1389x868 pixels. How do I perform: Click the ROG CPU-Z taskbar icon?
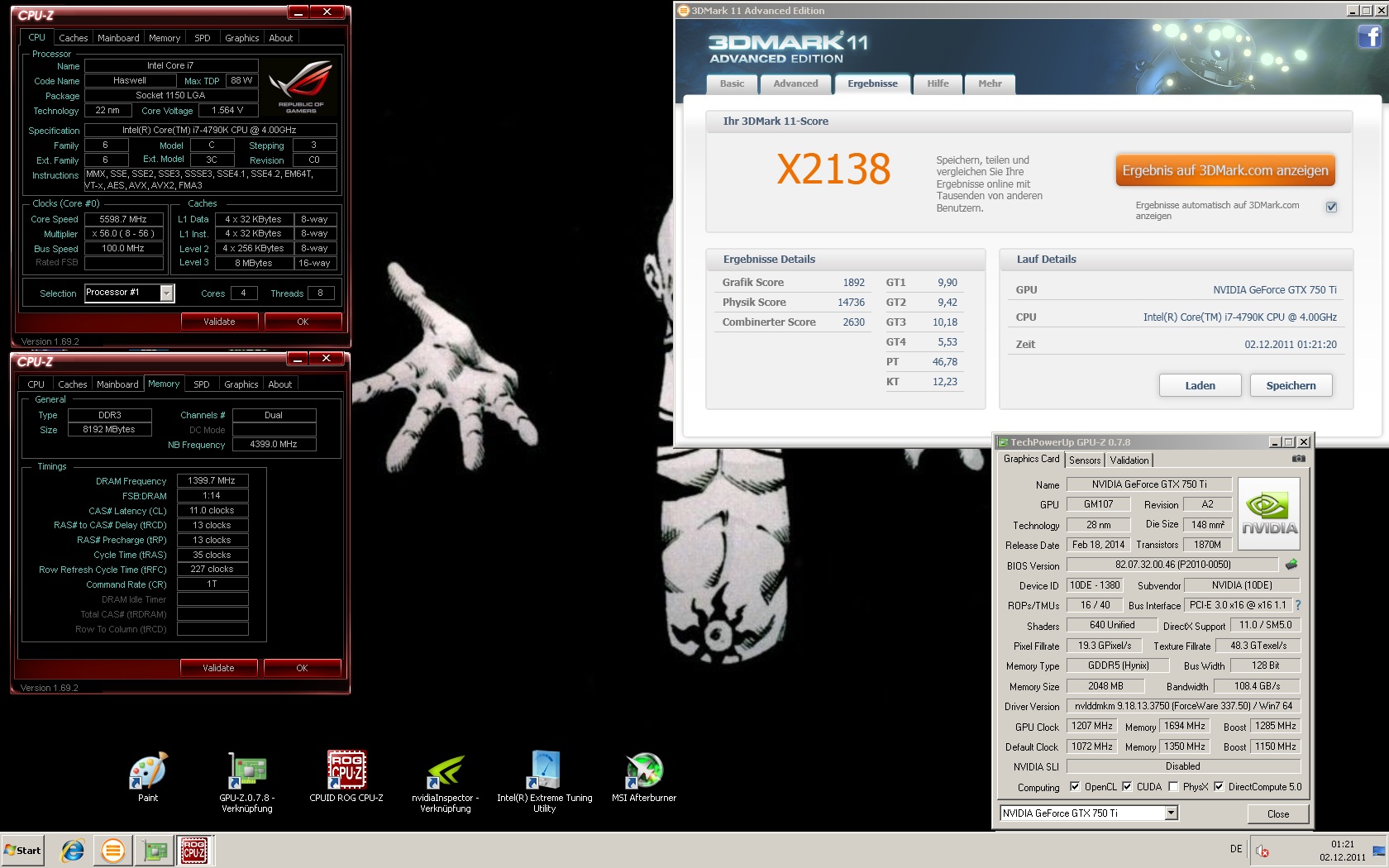coord(194,850)
